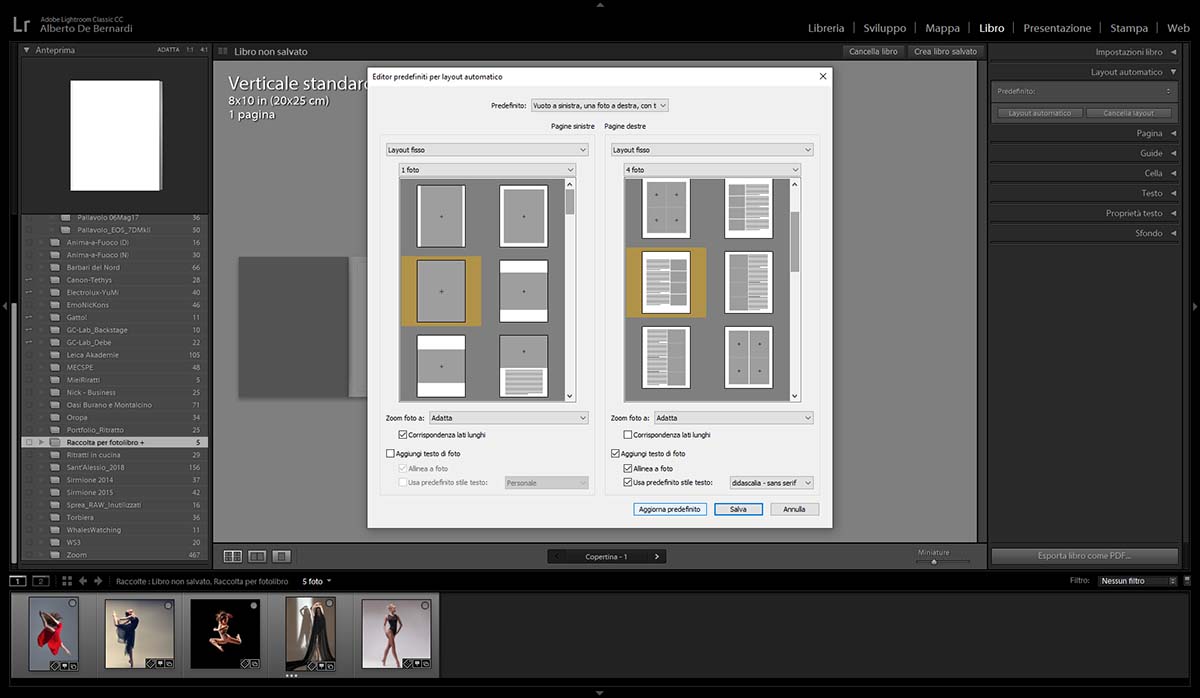Uncheck left Corrispondenza lati lunghi checkbox
The width and height of the screenshot is (1200, 698).
click(403, 435)
